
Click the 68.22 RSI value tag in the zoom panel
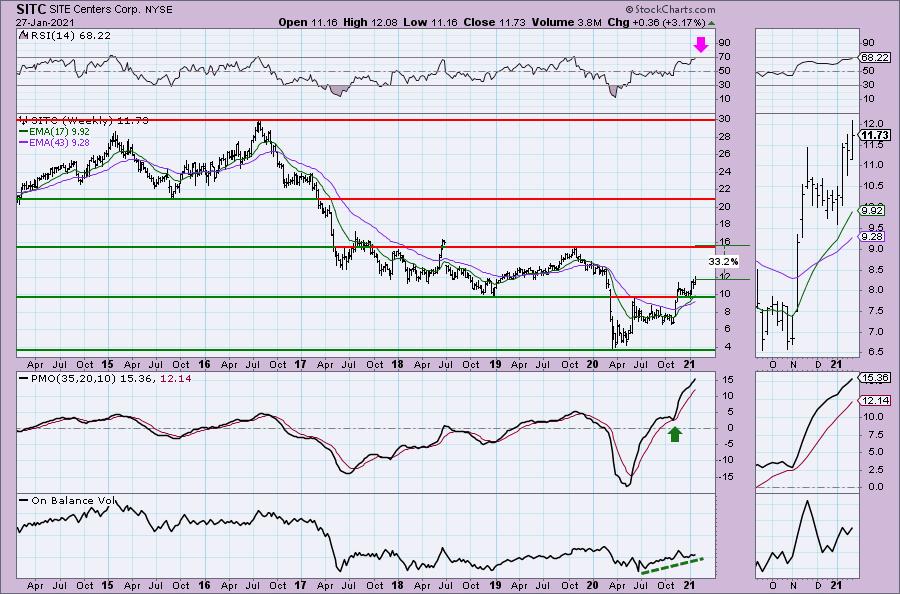(x=876, y=57)
